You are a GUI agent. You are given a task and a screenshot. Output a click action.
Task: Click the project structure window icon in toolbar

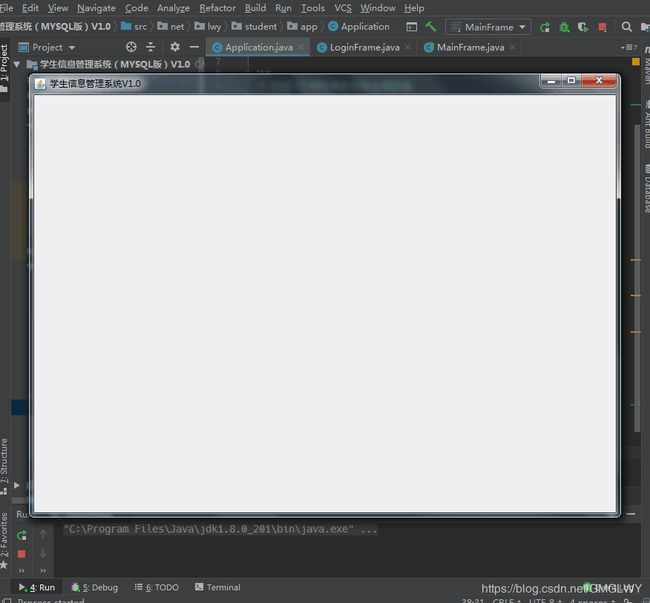coord(412,27)
